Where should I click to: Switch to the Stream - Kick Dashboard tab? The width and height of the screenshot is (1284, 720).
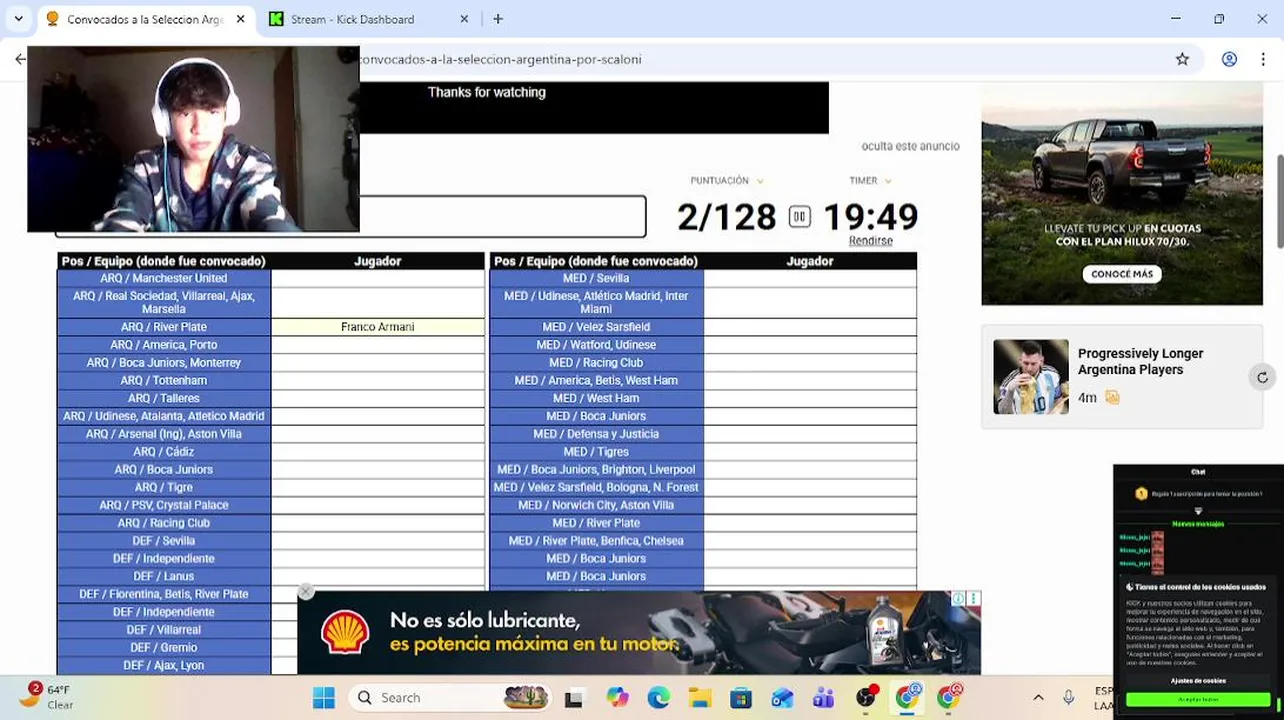coord(368,19)
